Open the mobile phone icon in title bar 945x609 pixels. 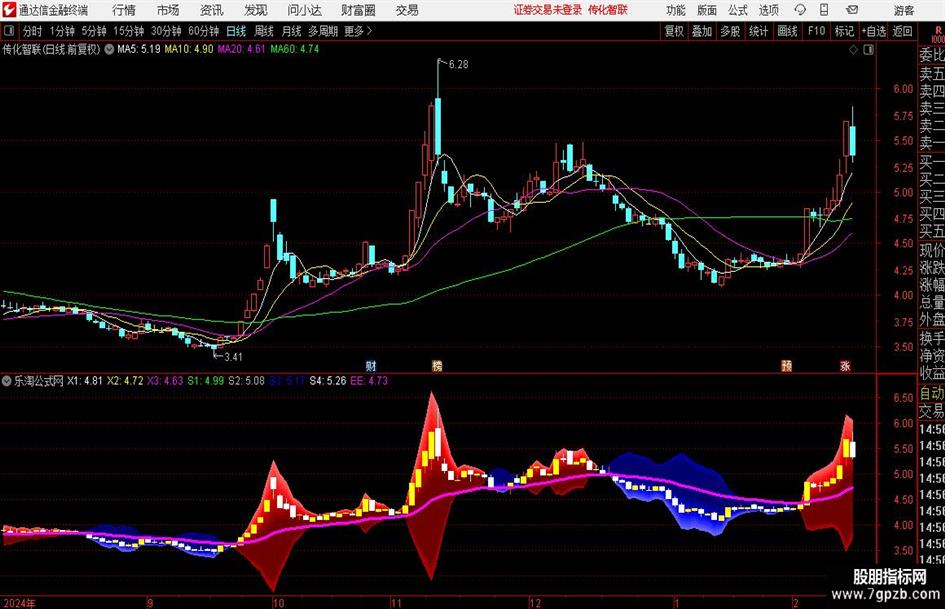[824, 10]
